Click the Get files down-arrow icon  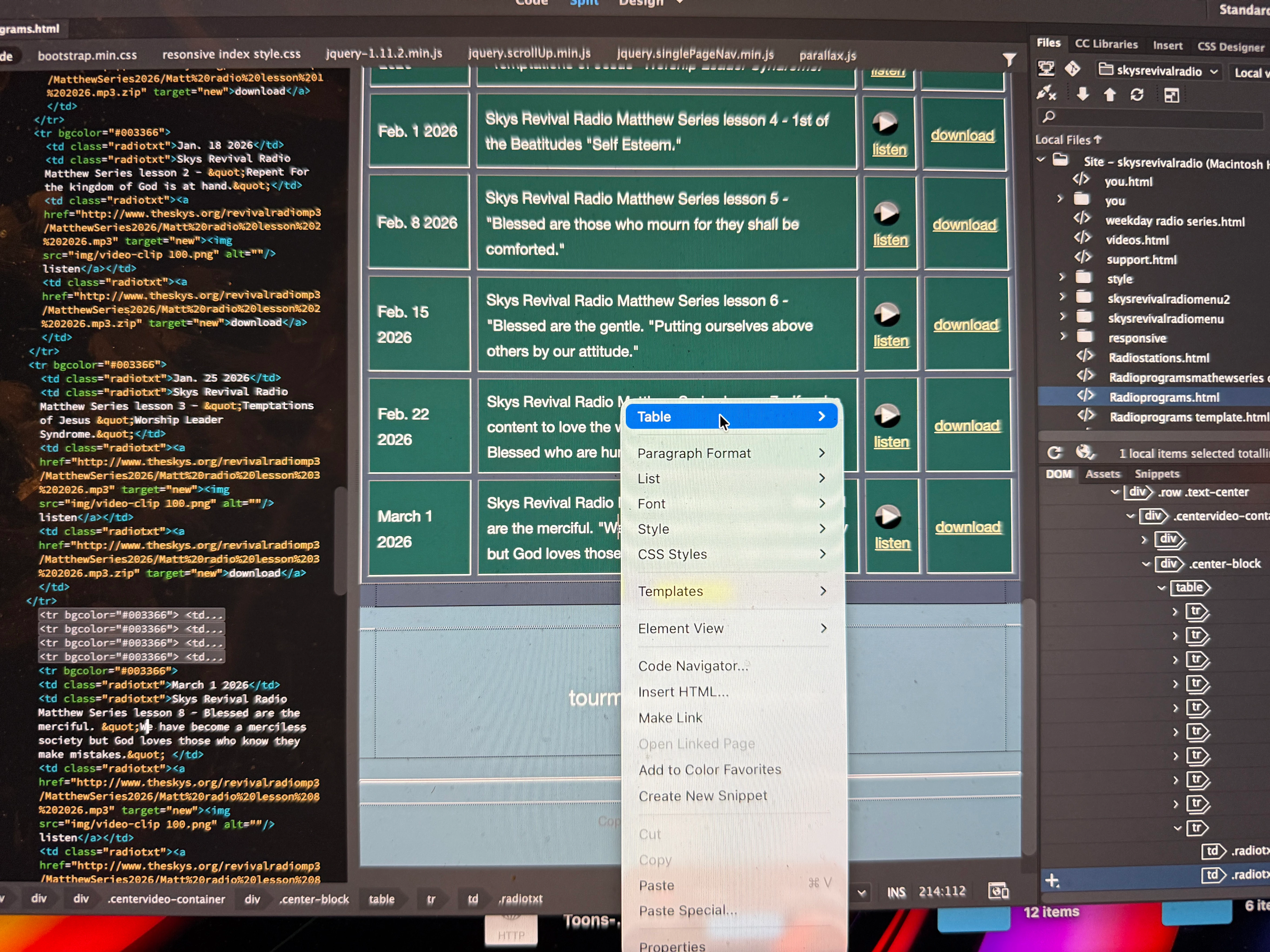coord(1082,94)
